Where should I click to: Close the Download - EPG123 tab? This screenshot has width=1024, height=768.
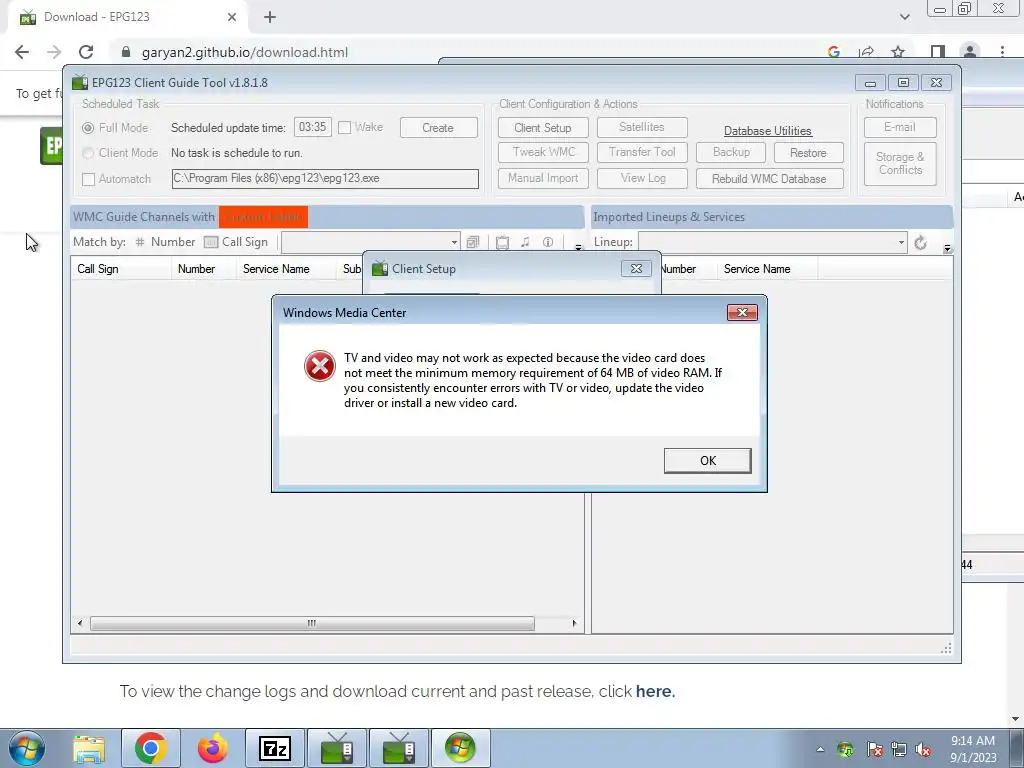tap(232, 17)
